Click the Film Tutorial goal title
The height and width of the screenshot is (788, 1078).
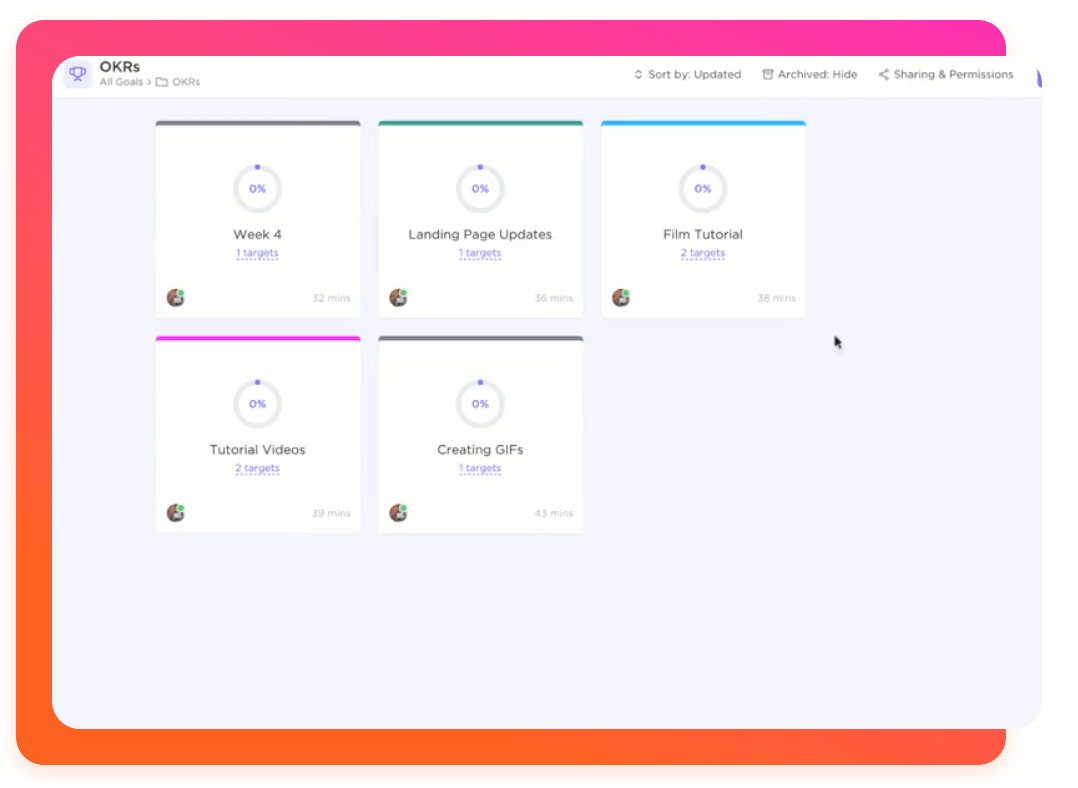tap(703, 235)
